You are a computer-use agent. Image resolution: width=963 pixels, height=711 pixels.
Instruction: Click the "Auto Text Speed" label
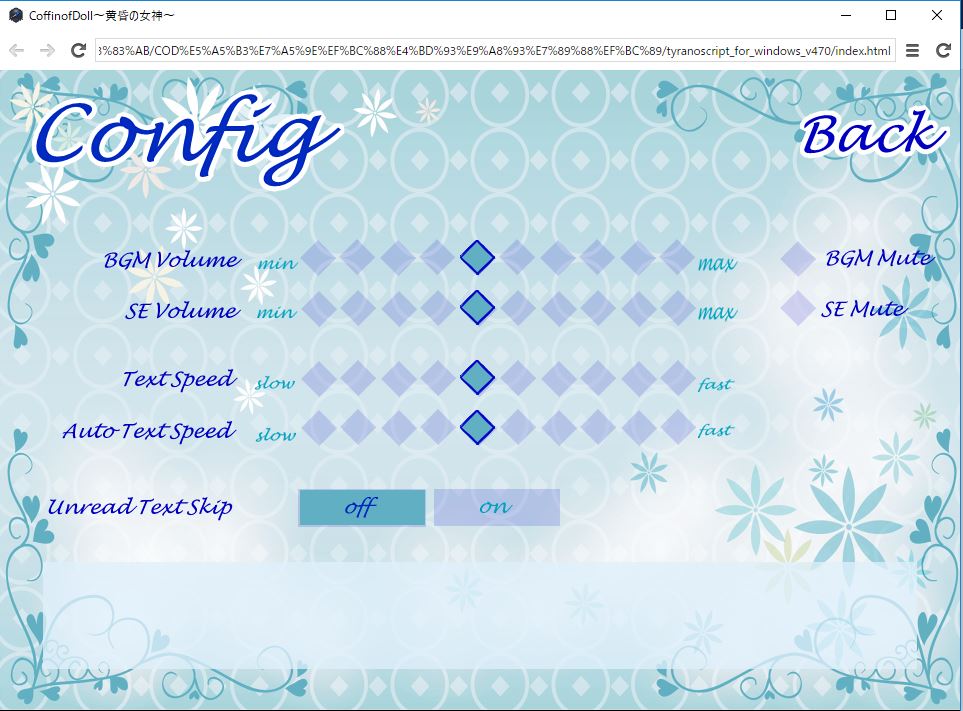[x=149, y=432]
